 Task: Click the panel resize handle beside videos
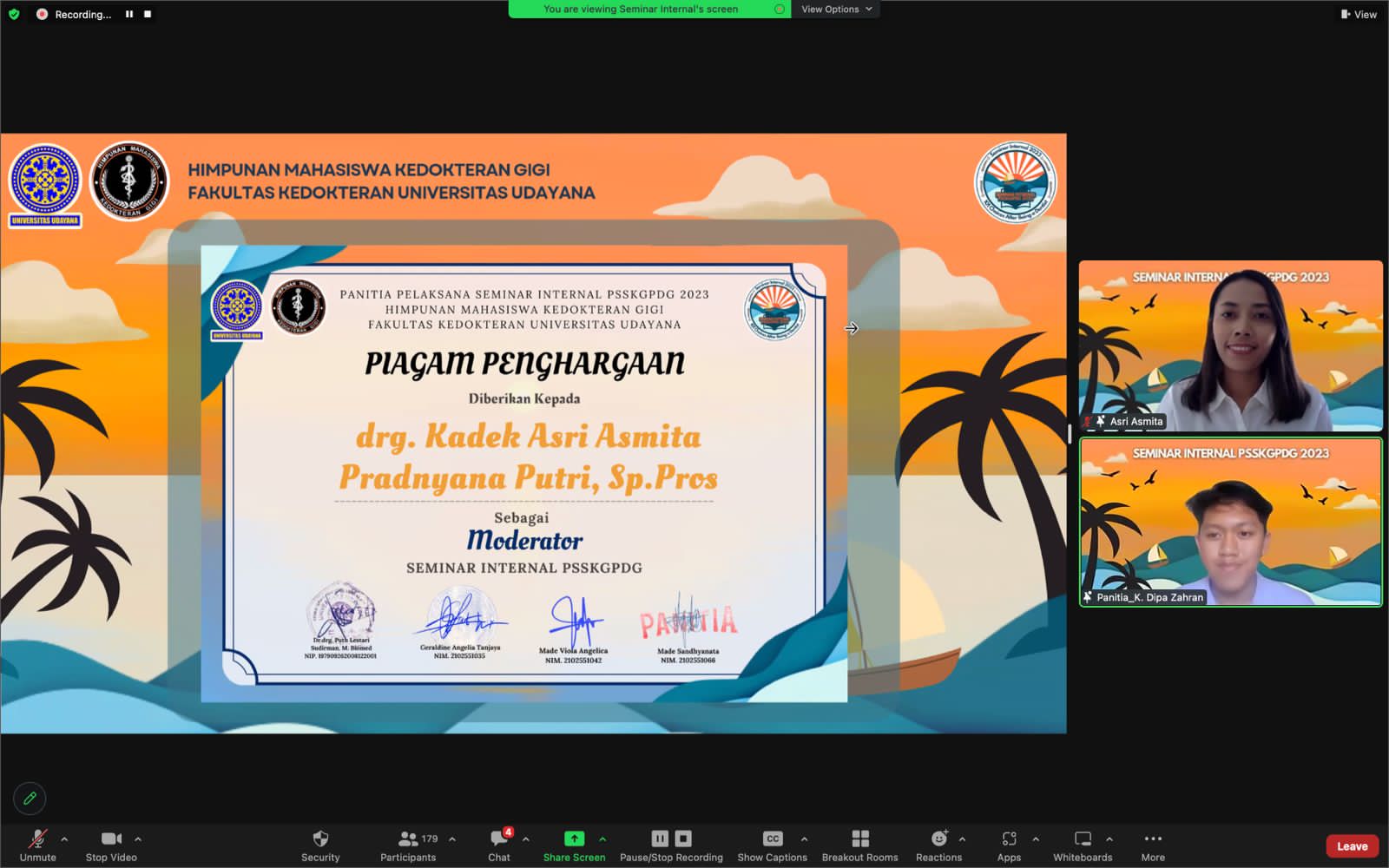[x=1070, y=433]
